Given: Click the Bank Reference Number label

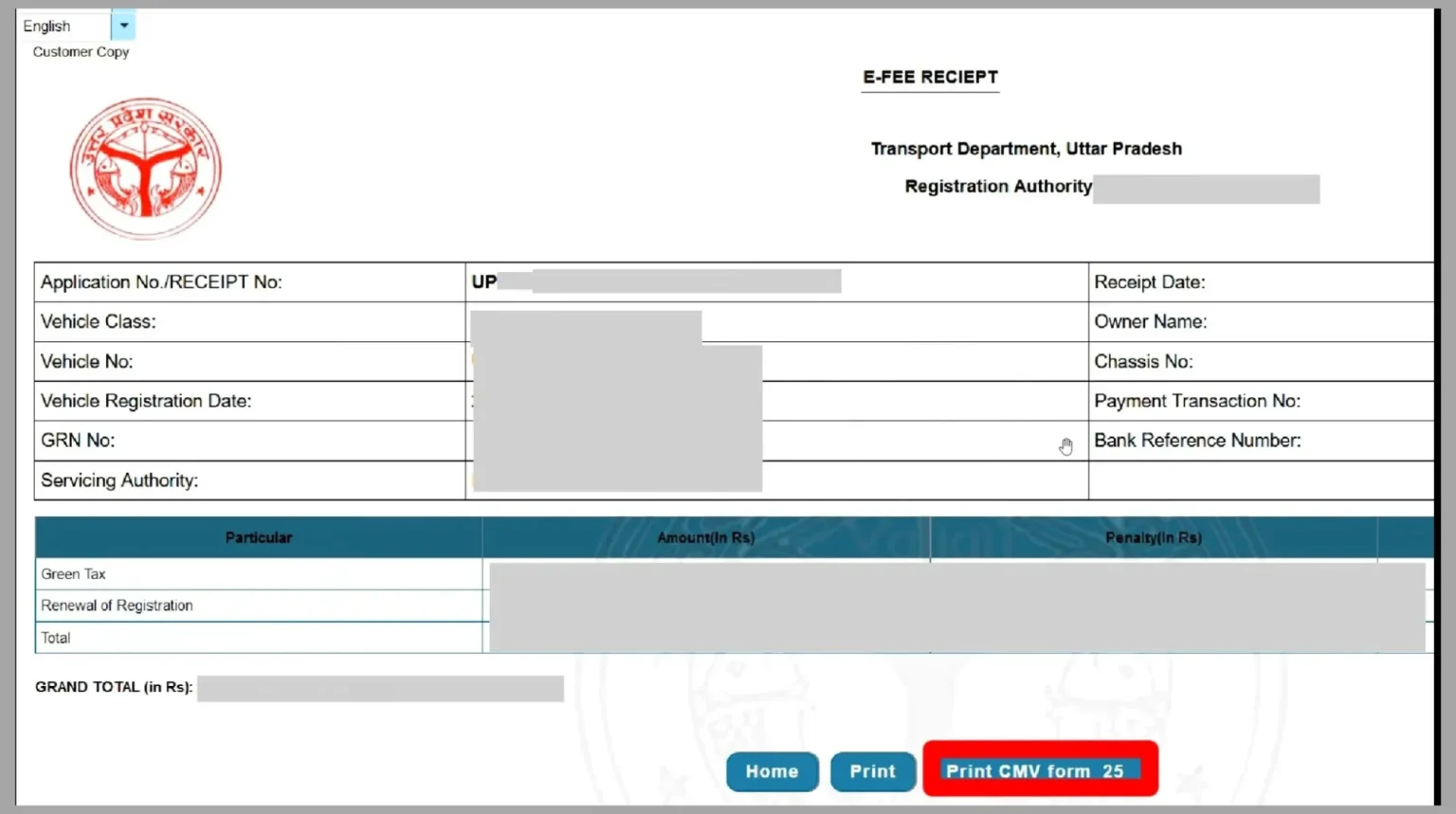Looking at the screenshot, I should [1196, 441].
